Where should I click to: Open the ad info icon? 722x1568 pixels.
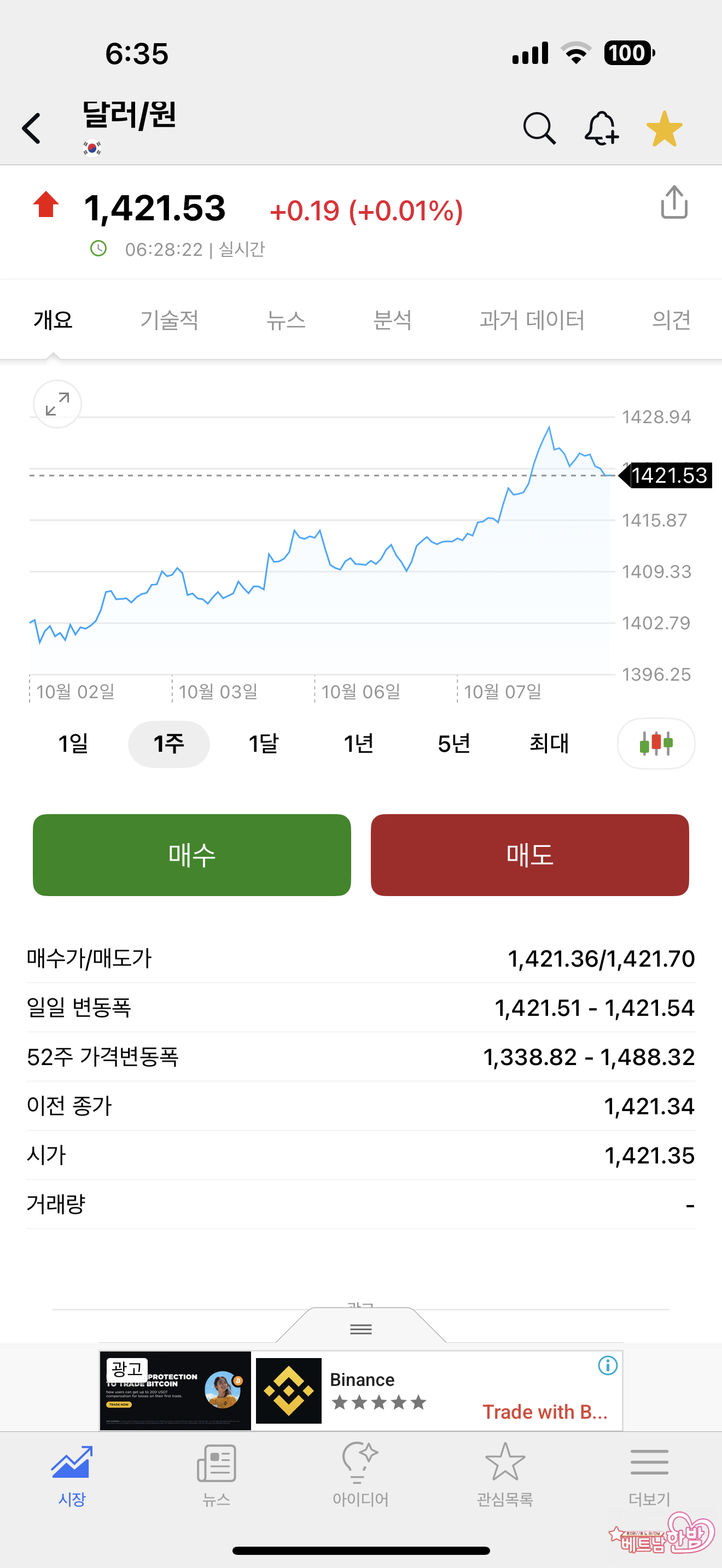[608, 1365]
